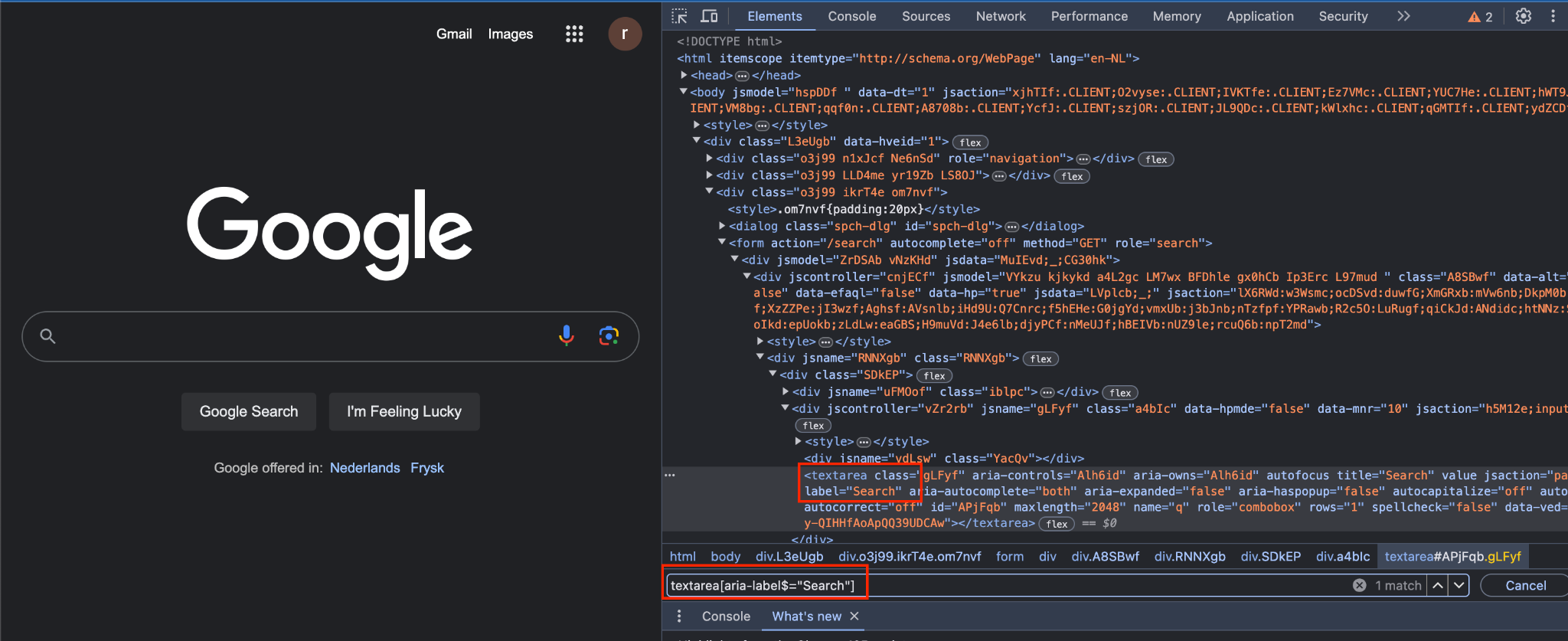Click the I'm Feeling Lucky button
This screenshot has width=1568, height=641.
pos(404,411)
